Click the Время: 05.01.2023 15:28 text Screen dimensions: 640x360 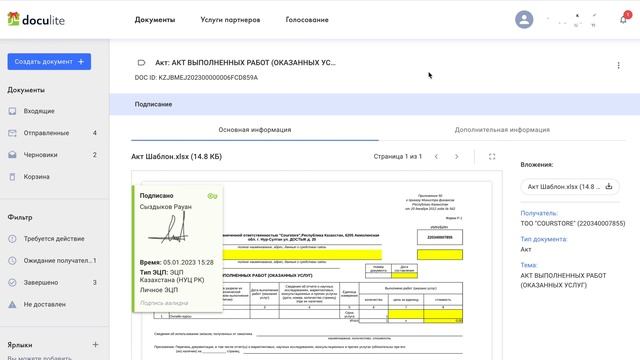coord(176,262)
